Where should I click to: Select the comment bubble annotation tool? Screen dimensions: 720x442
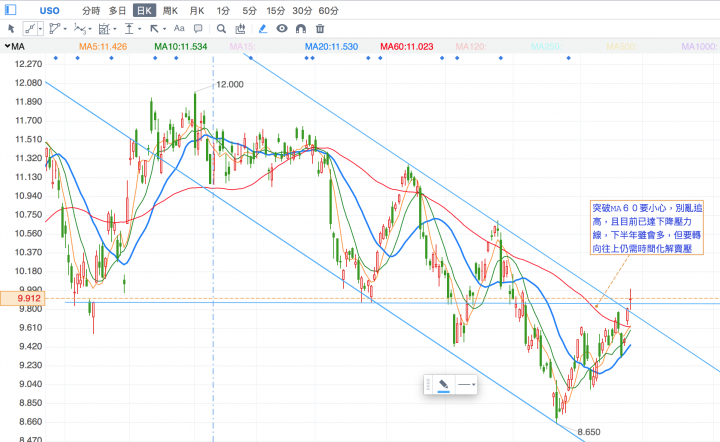coord(200,29)
